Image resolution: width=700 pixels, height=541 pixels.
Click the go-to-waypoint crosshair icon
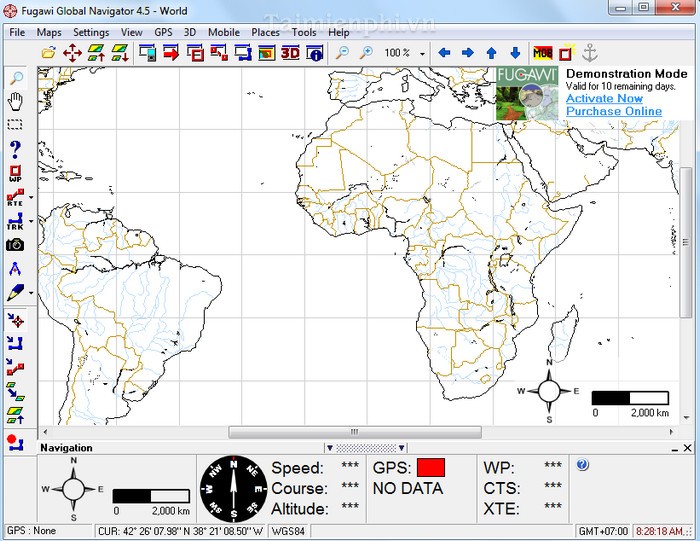[x=16, y=320]
